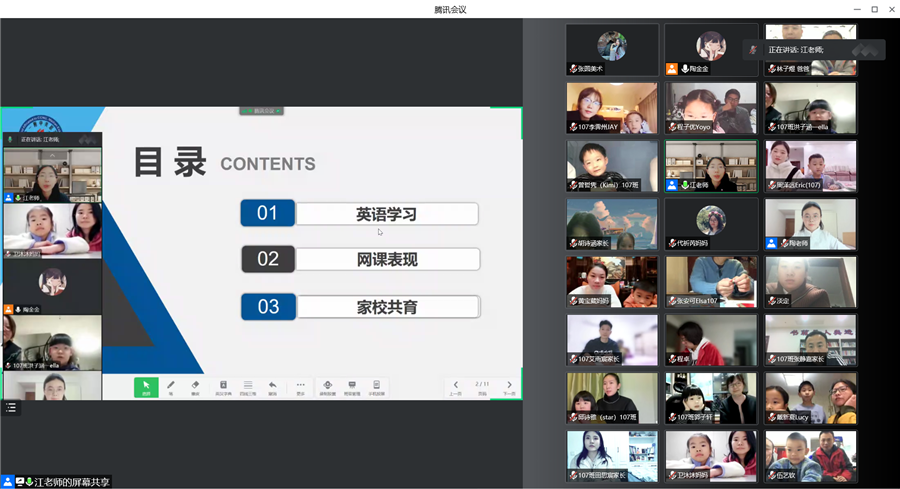This screenshot has width=900, height=489.
Task: Click blue co-host icon on 陶老师 tile
Action: click(x=771, y=243)
